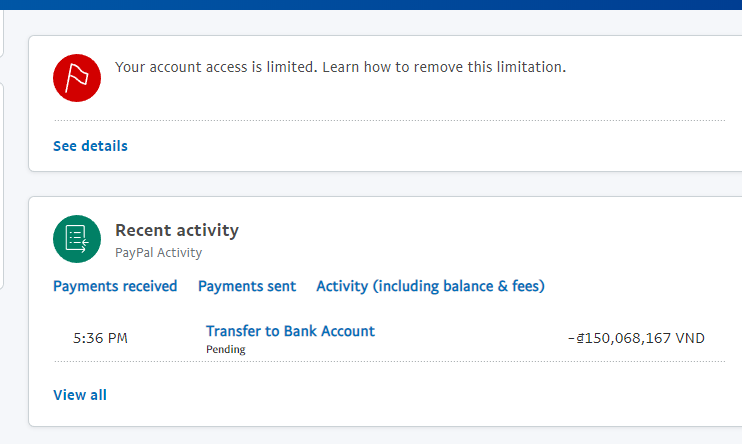The height and width of the screenshot is (444, 742).
Task: Open the See details link
Action: [90, 146]
